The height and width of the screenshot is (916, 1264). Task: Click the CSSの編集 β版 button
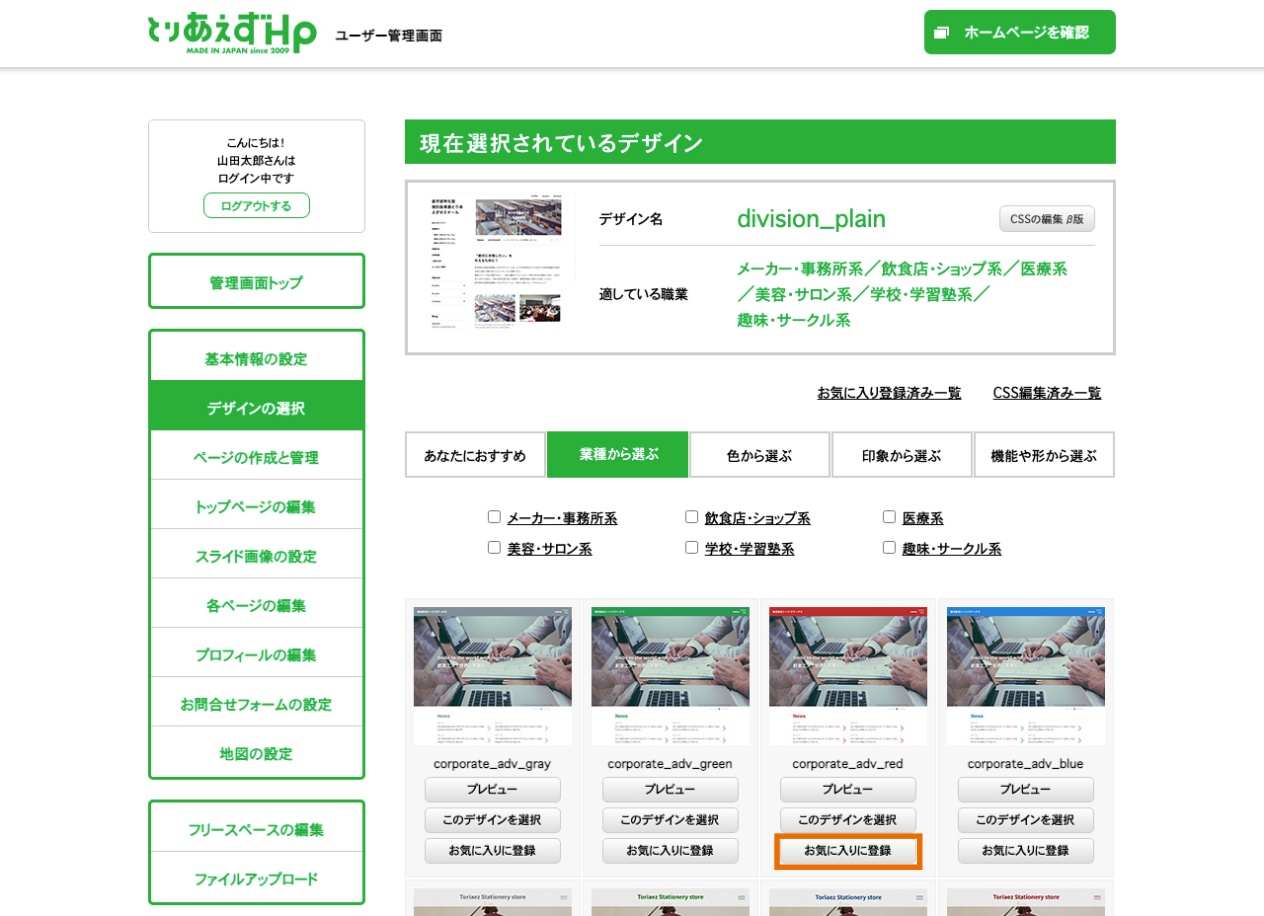[x=1047, y=218]
